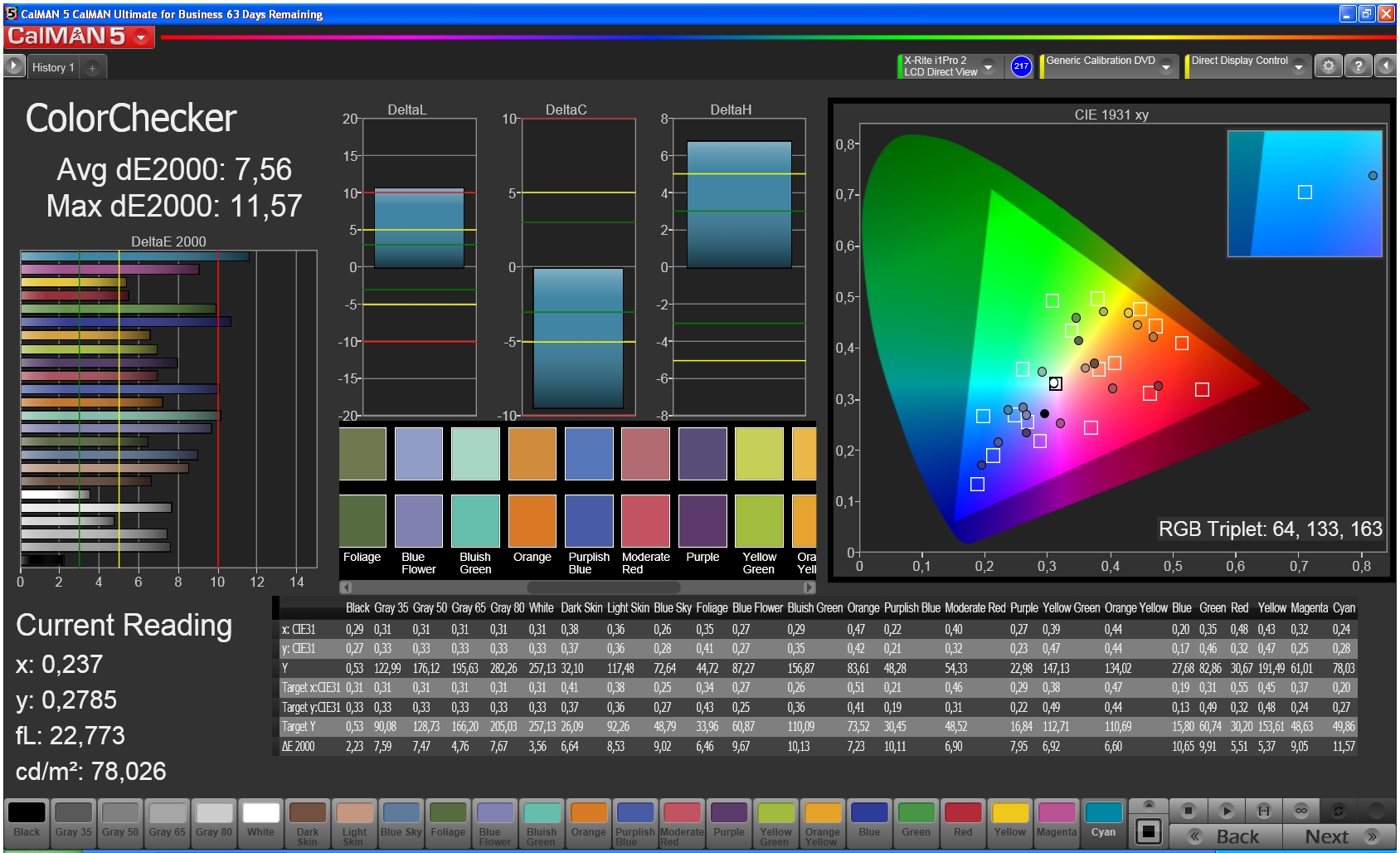Select the Blue Sky patch button
Screen dimensions: 1400x853
point(401,822)
